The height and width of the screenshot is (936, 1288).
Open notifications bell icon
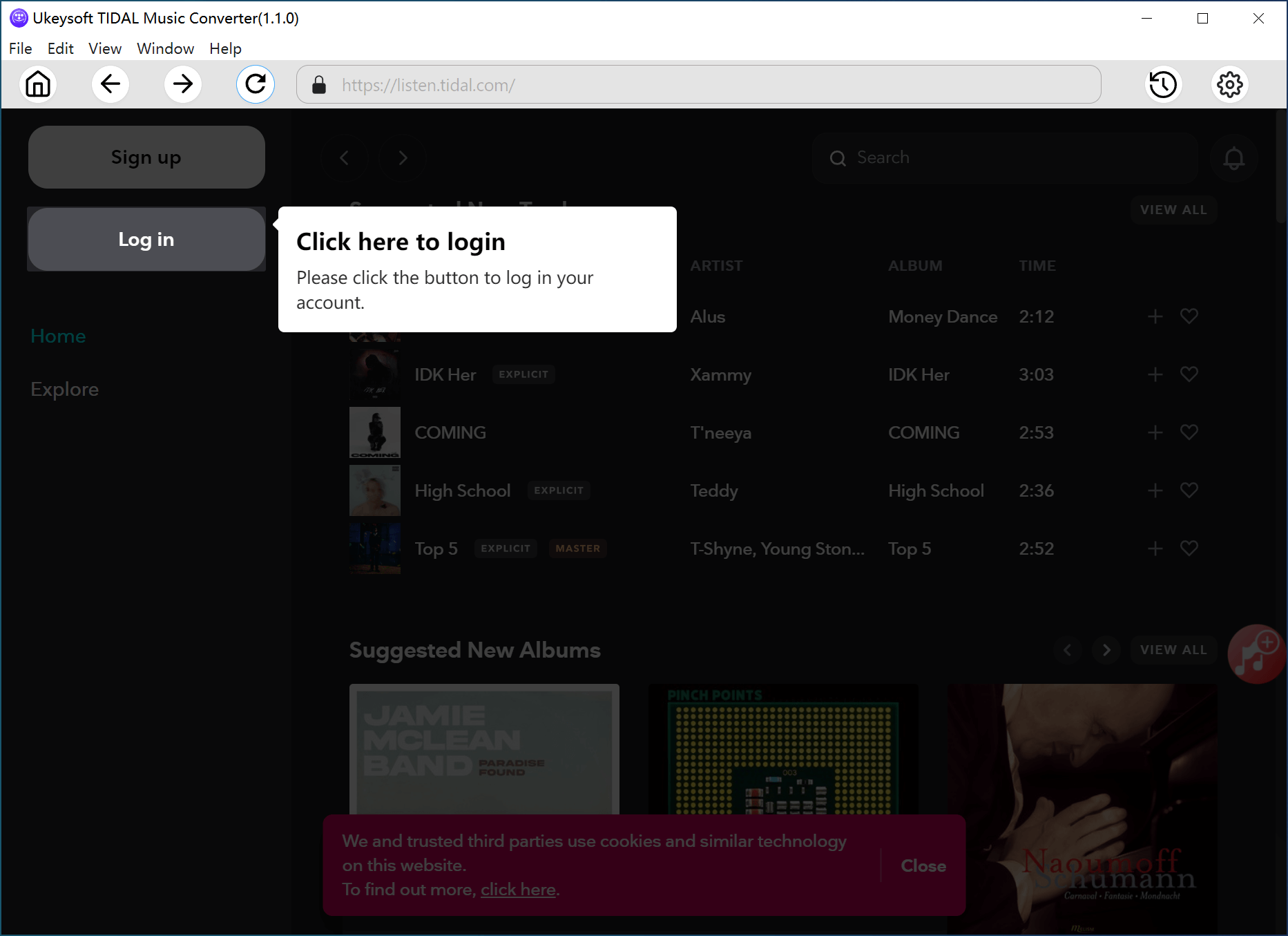(x=1233, y=158)
